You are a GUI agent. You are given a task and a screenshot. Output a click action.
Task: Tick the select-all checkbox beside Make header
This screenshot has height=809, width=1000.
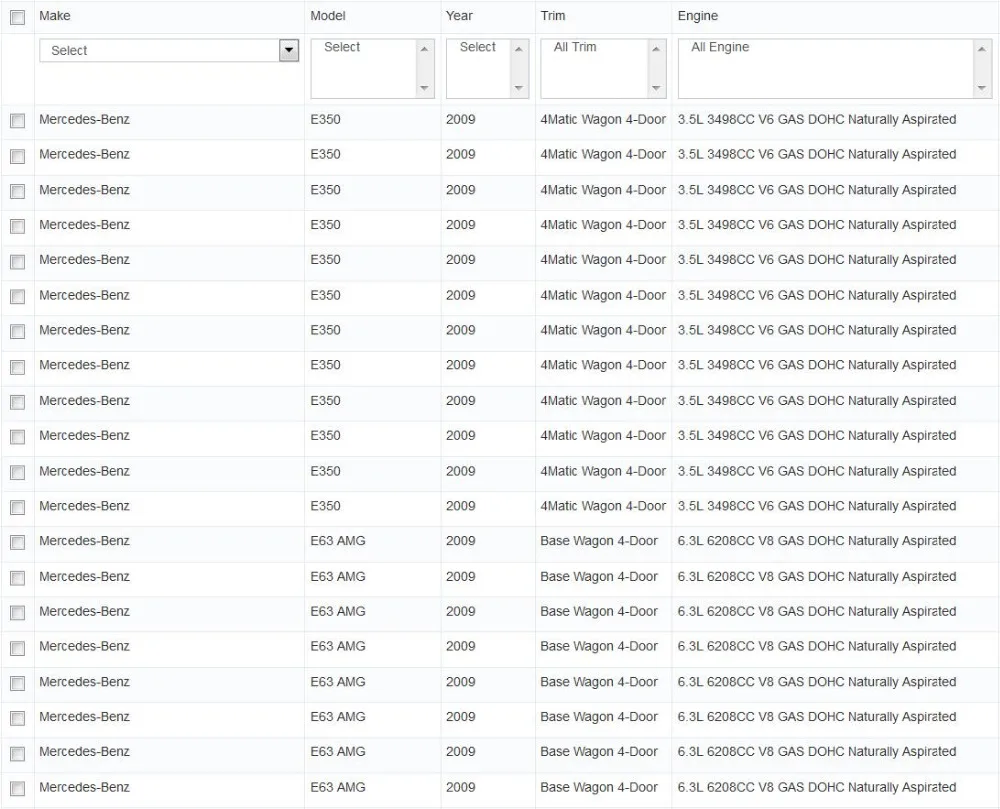[17, 17]
